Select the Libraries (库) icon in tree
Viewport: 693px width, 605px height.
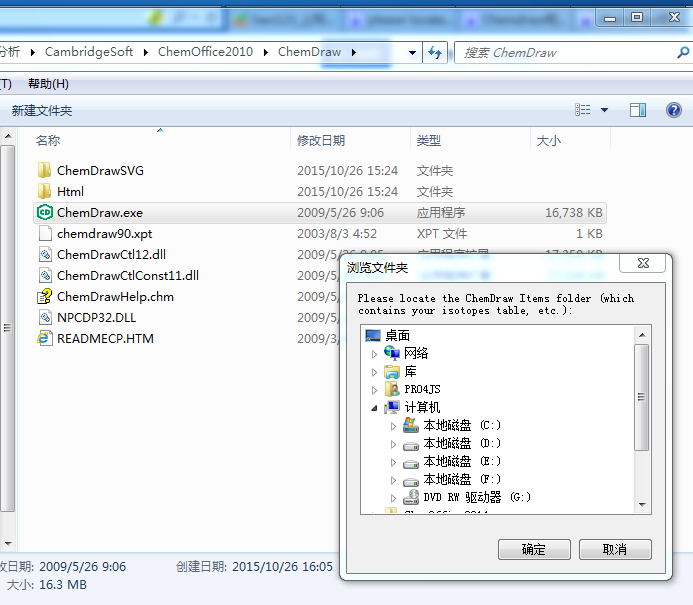pyautogui.click(x=392, y=372)
